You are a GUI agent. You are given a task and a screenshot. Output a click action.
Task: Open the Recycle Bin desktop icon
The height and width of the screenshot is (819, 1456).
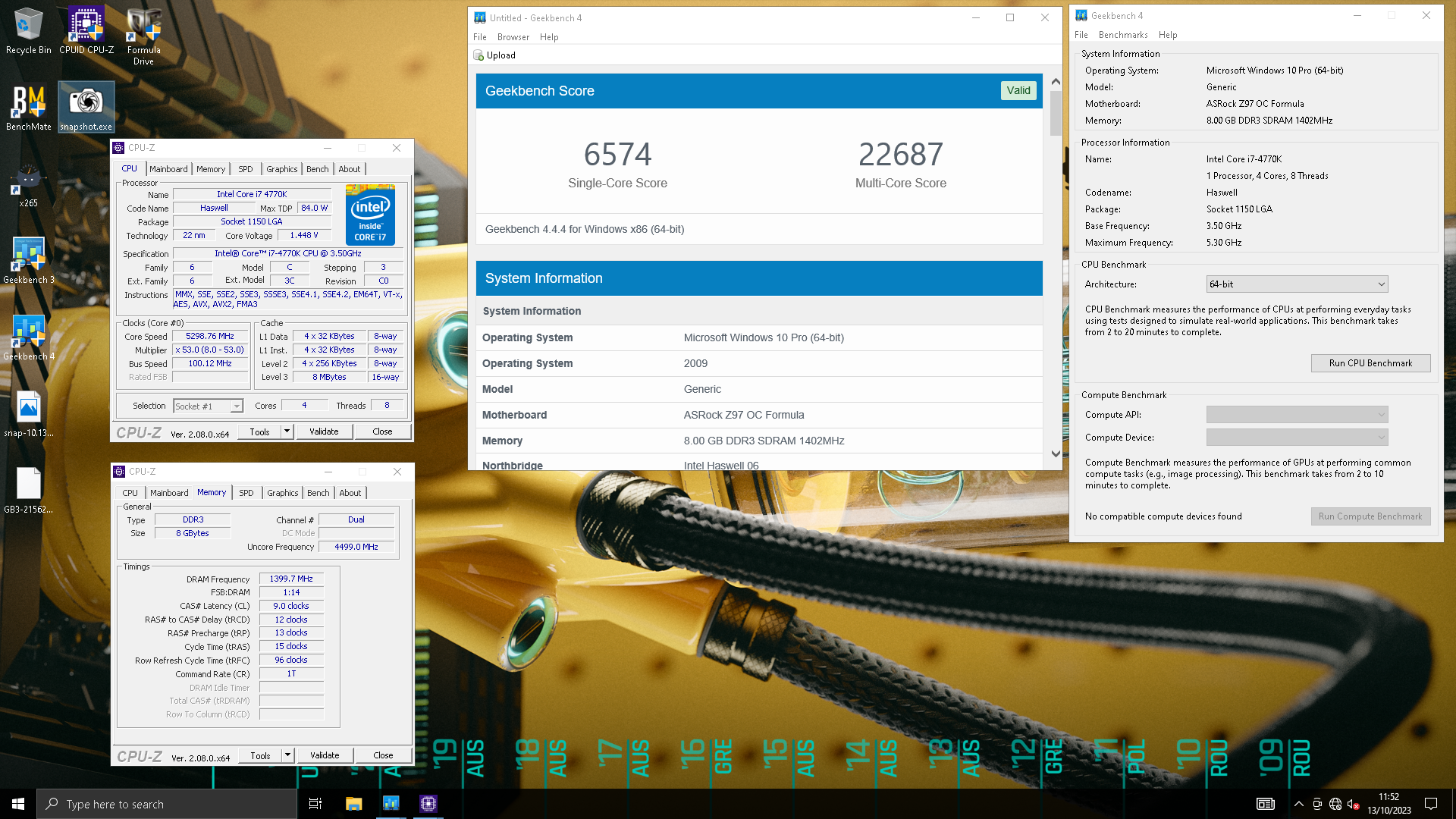click(28, 30)
